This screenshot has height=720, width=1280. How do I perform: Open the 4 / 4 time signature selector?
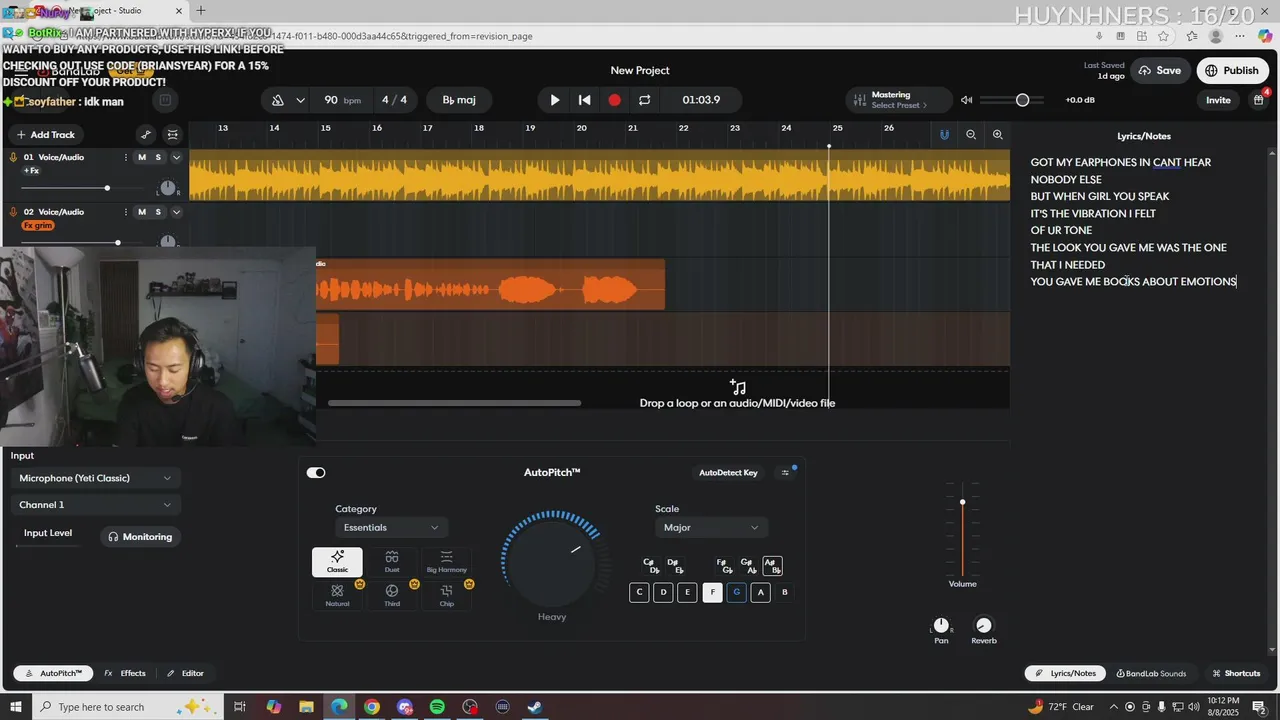394,100
